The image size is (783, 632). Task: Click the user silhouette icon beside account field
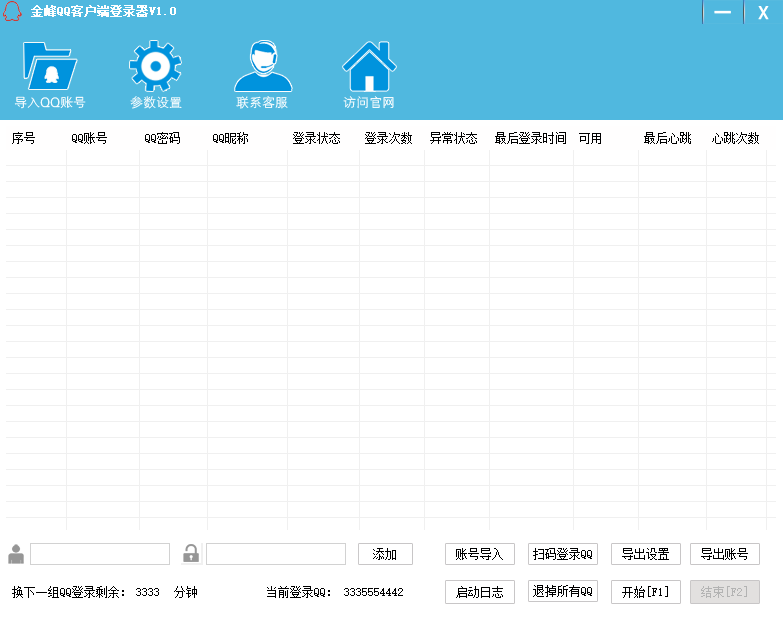coord(16,554)
